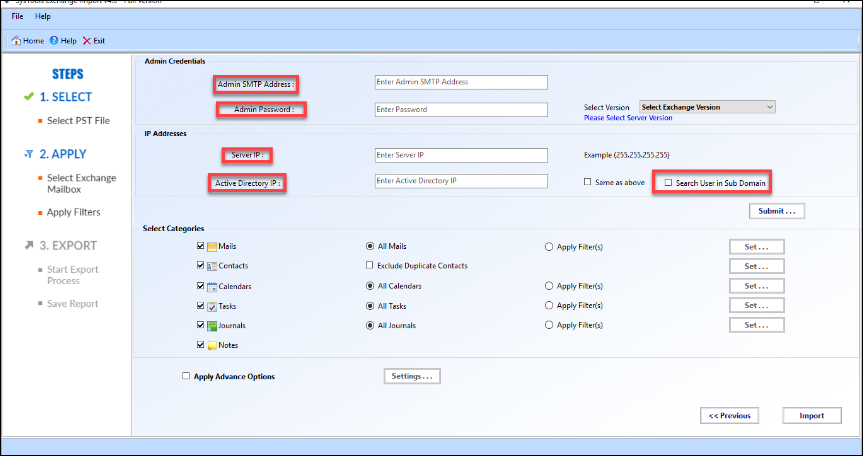Viewport: 863px width, 456px height.
Task: Tick Apply Advance Options checkbox
Action: coord(186,376)
